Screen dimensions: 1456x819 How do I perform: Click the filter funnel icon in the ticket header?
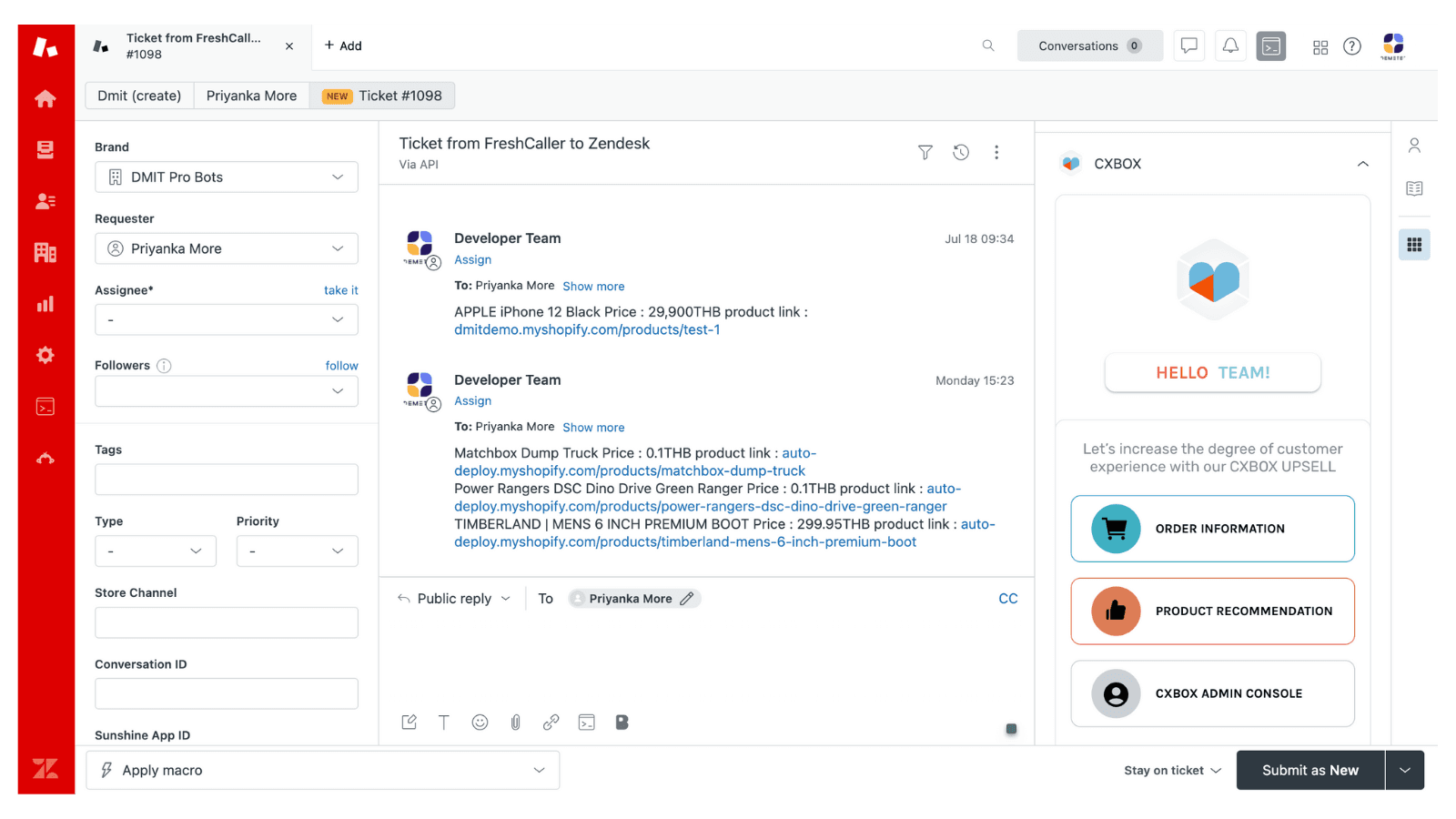click(925, 152)
